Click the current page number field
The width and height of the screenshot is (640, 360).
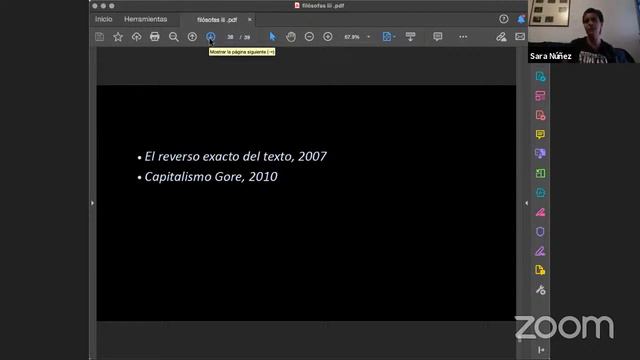pos(230,37)
